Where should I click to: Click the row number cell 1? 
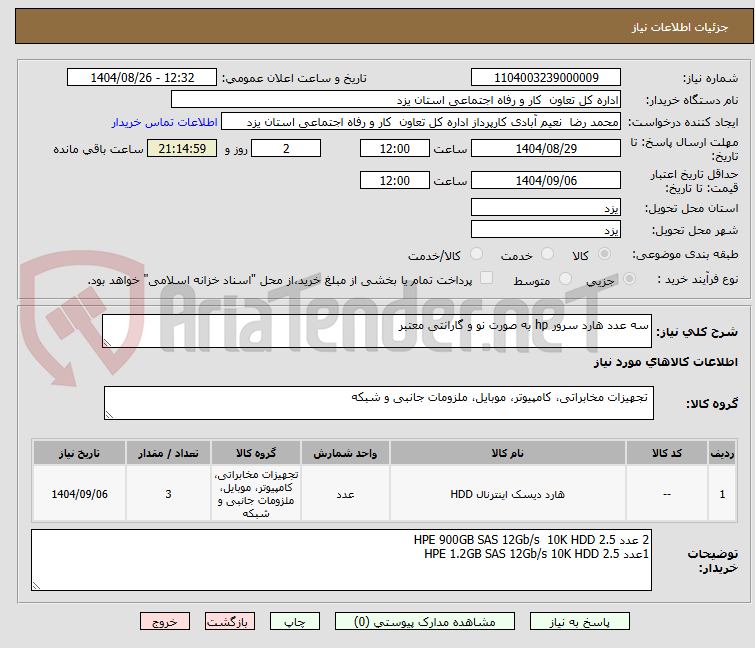pyautogui.click(x=722, y=494)
